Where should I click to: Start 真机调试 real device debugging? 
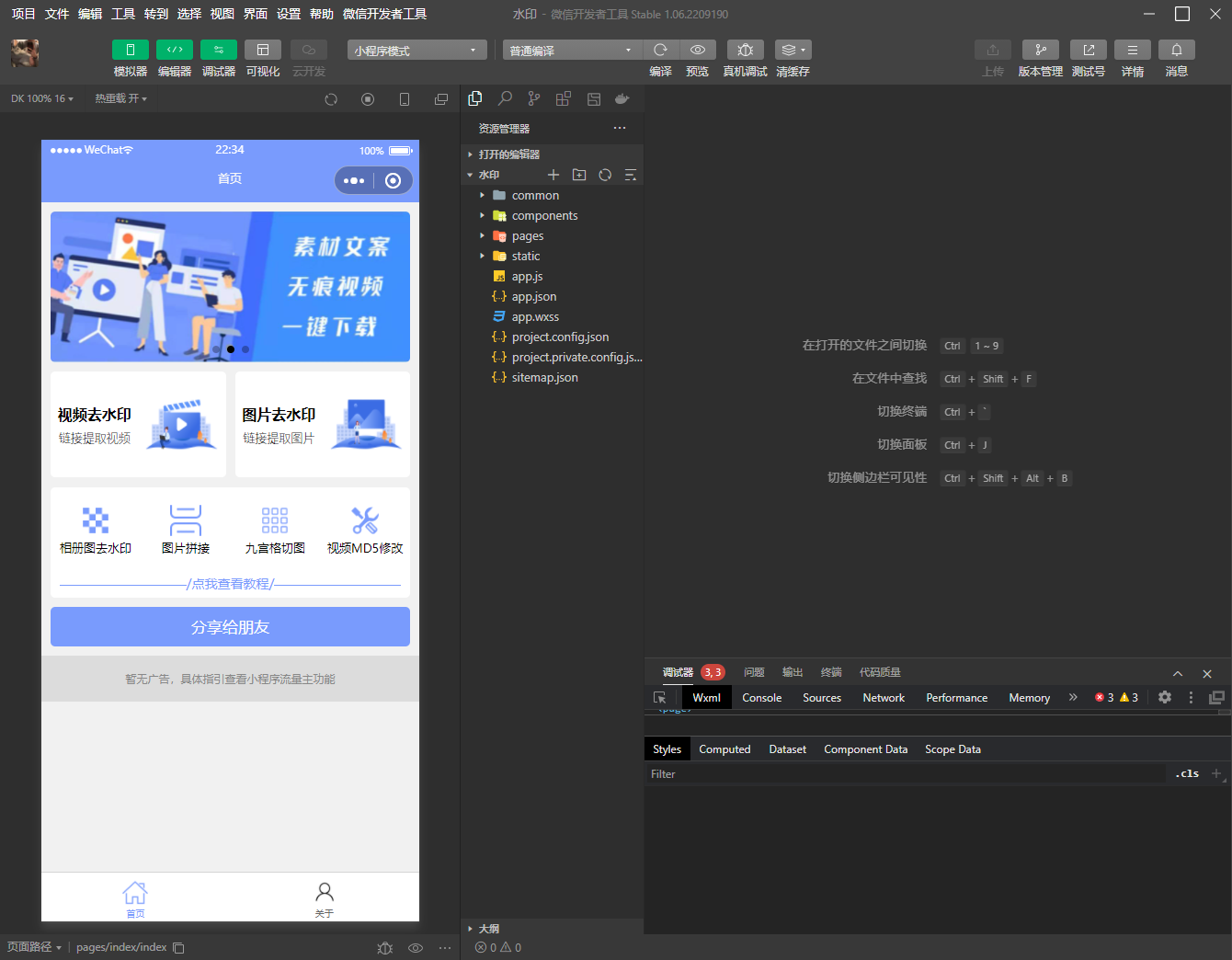point(745,50)
